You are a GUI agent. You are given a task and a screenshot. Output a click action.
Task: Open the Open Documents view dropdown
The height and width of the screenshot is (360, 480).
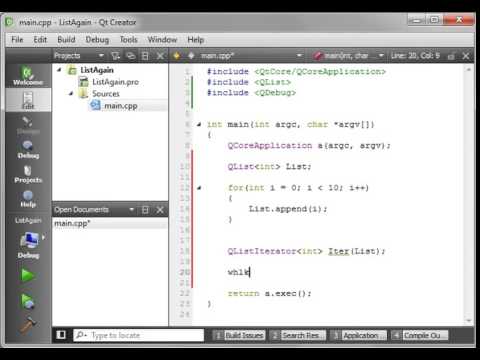(131, 209)
